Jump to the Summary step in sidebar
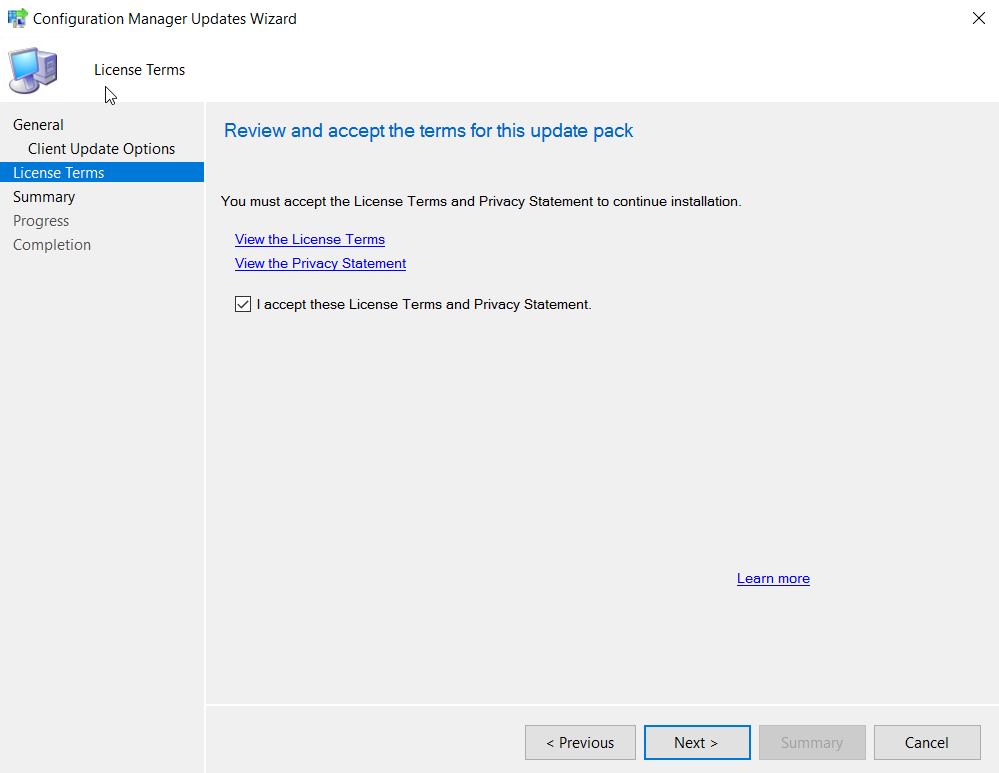 click(44, 197)
